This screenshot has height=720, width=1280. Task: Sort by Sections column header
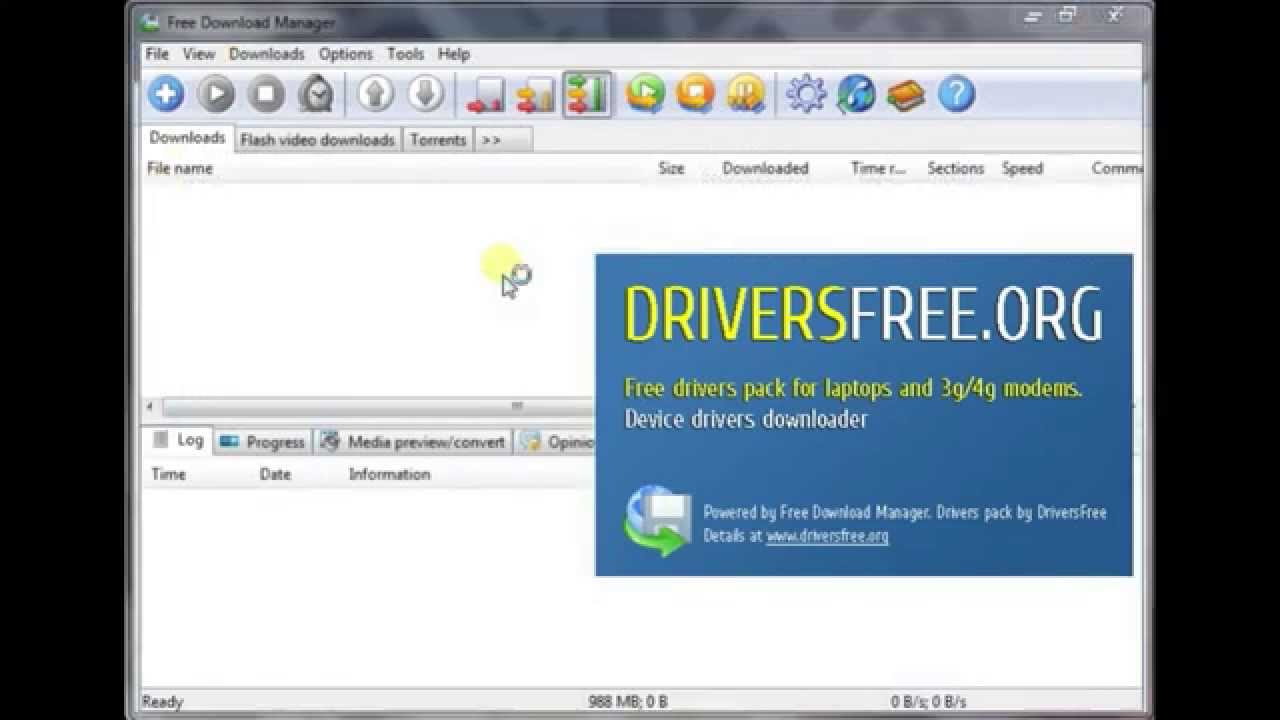(955, 168)
